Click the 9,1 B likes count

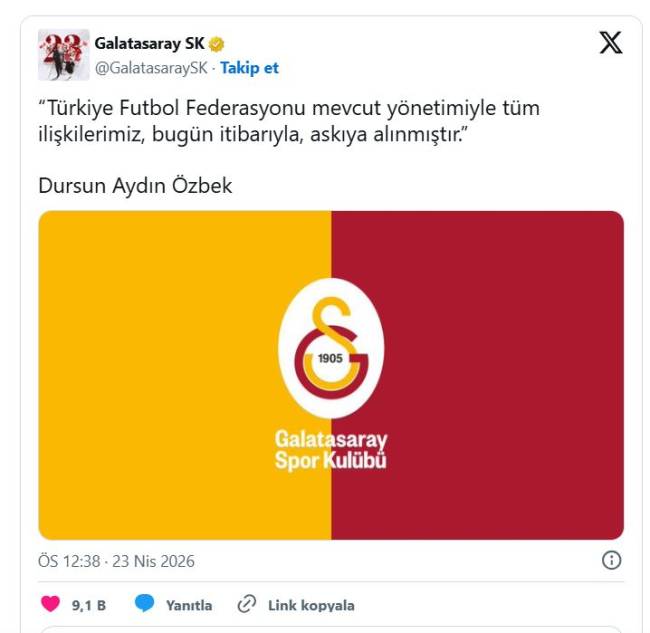[x=89, y=606]
